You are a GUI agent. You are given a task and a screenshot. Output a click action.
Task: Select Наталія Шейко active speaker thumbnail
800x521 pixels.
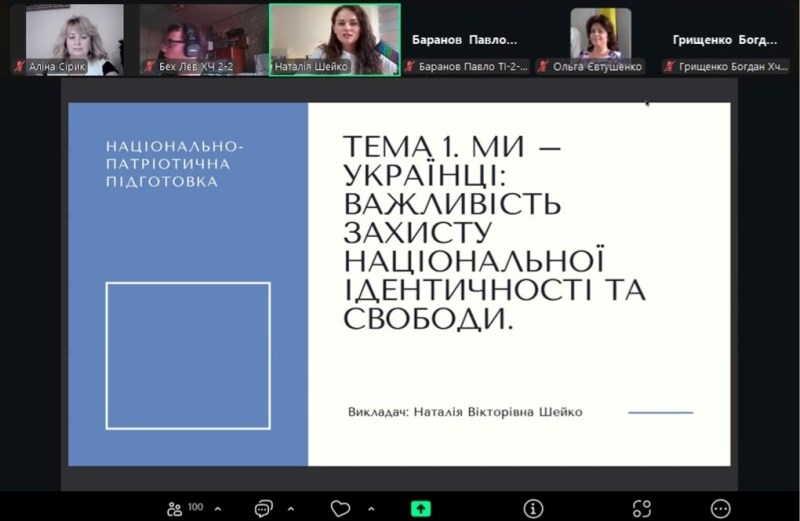(335, 40)
